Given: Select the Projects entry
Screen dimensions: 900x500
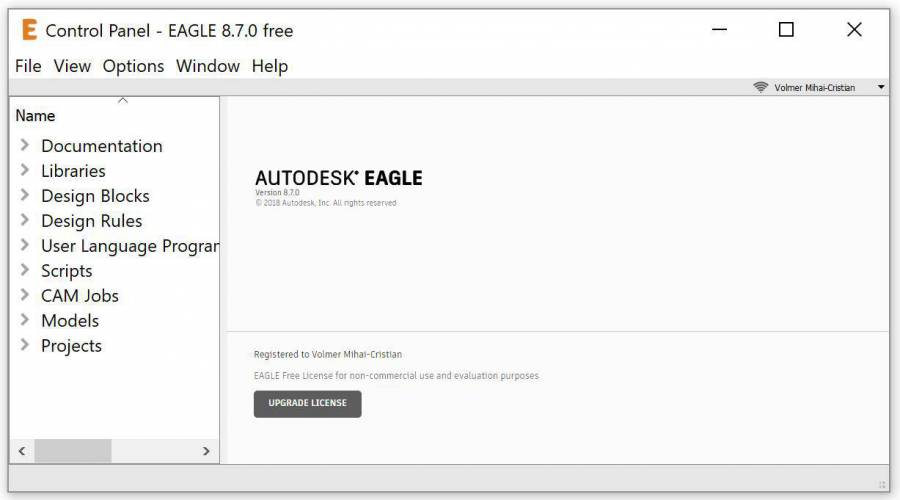Looking at the screenshot, I should coord(71,346).
